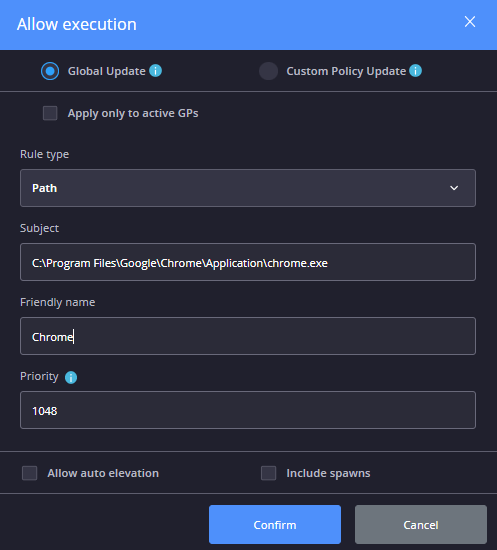Click the Include spawns label text
Viewport: 497px width, 550px height.
[328, 473]
